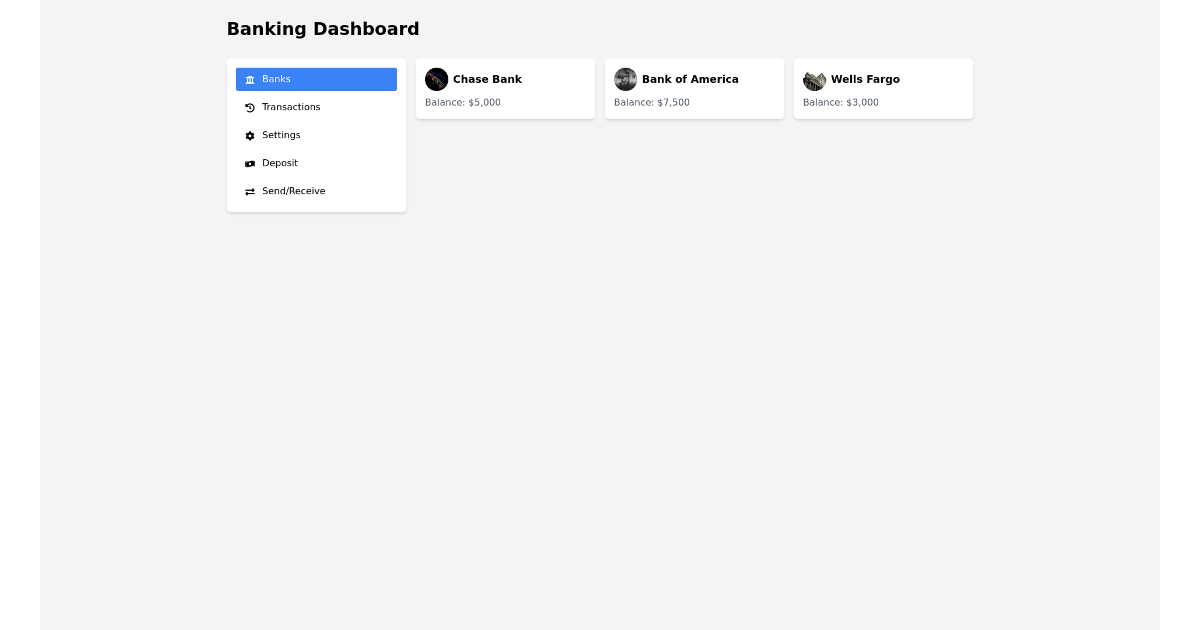Viewport: 1200px width, 630px height.
Task: Click the gear icon beside Settings
Action: coord(249,135)
